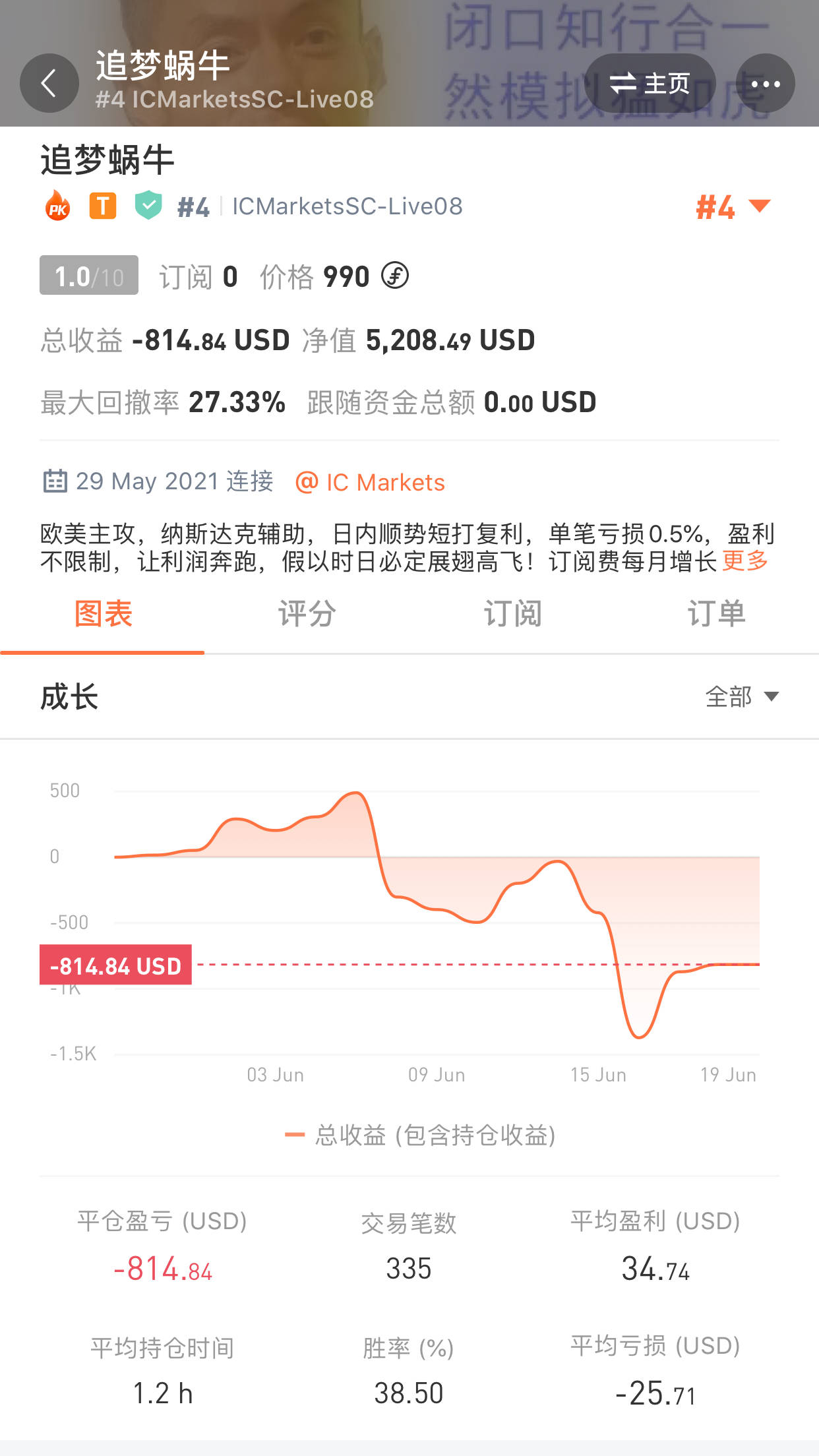Screen dimensions: 819x1456
Task: Expand description with 更多 link
Action: click(x=745, y=561)
